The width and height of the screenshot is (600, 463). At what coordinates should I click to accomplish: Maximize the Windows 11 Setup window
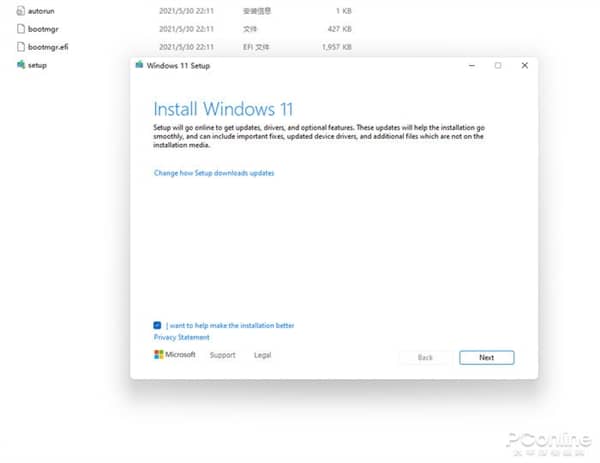click(x=498, y=66)
